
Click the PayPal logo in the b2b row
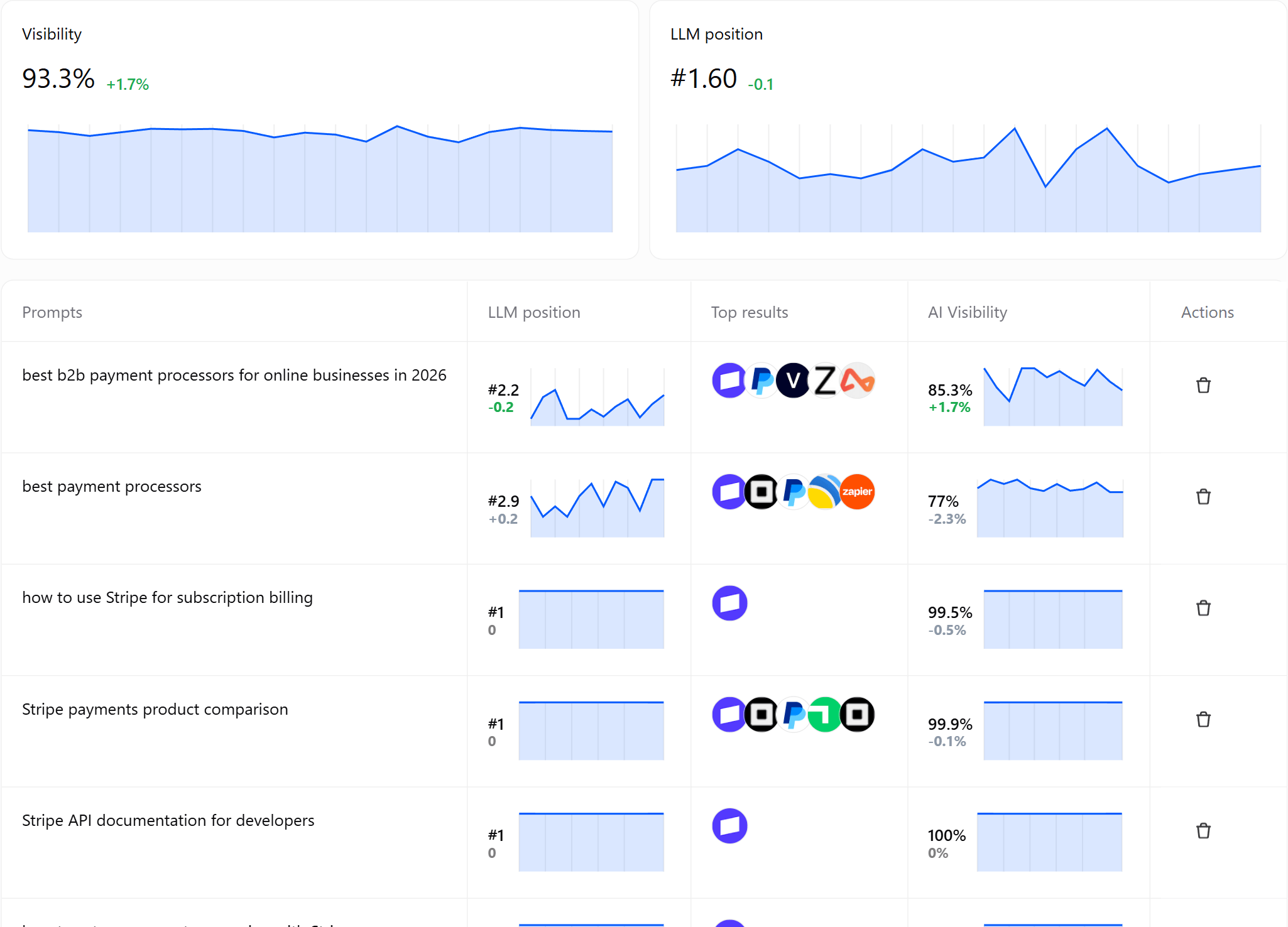tap(762, 381)
